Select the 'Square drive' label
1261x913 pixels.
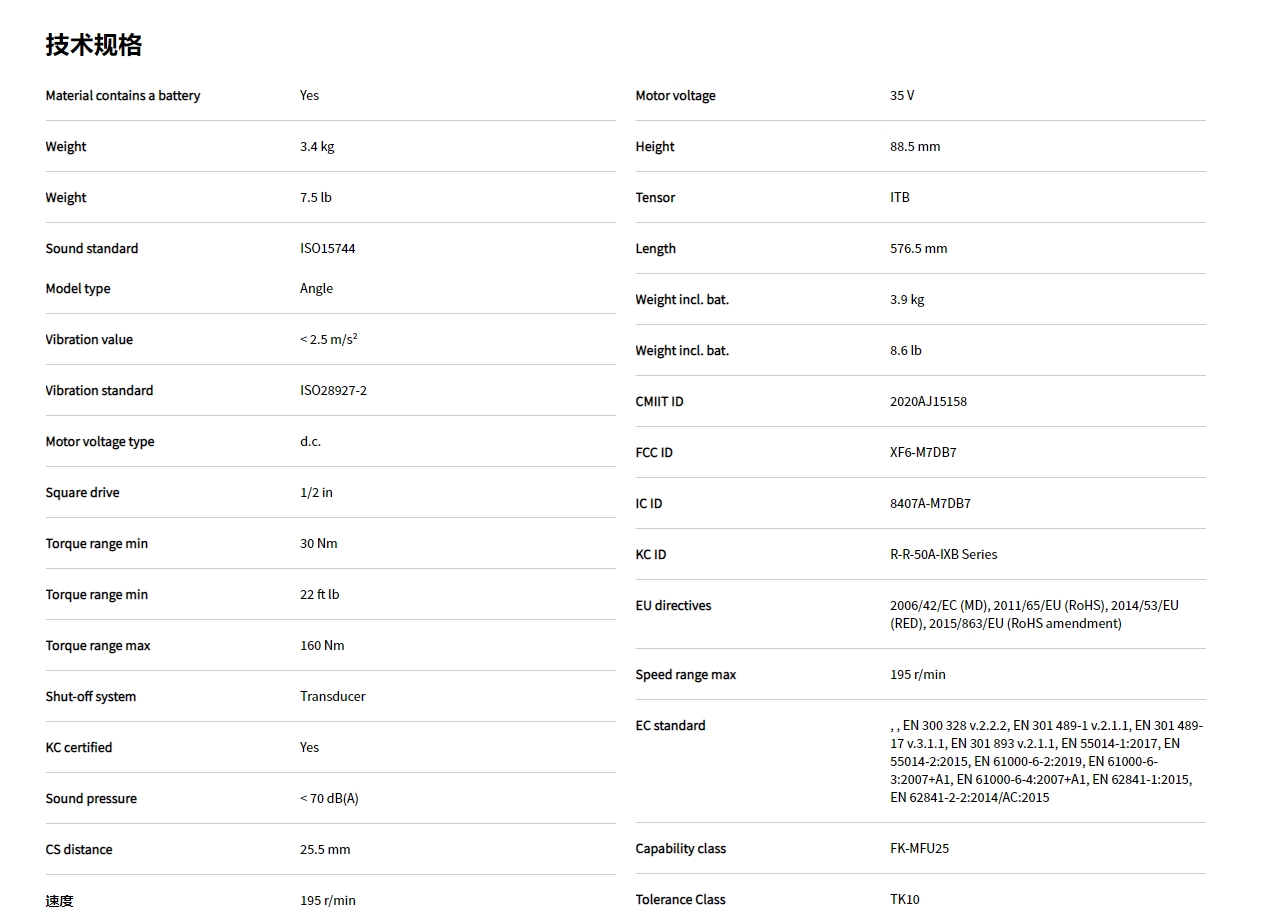(x=82, y=493)
